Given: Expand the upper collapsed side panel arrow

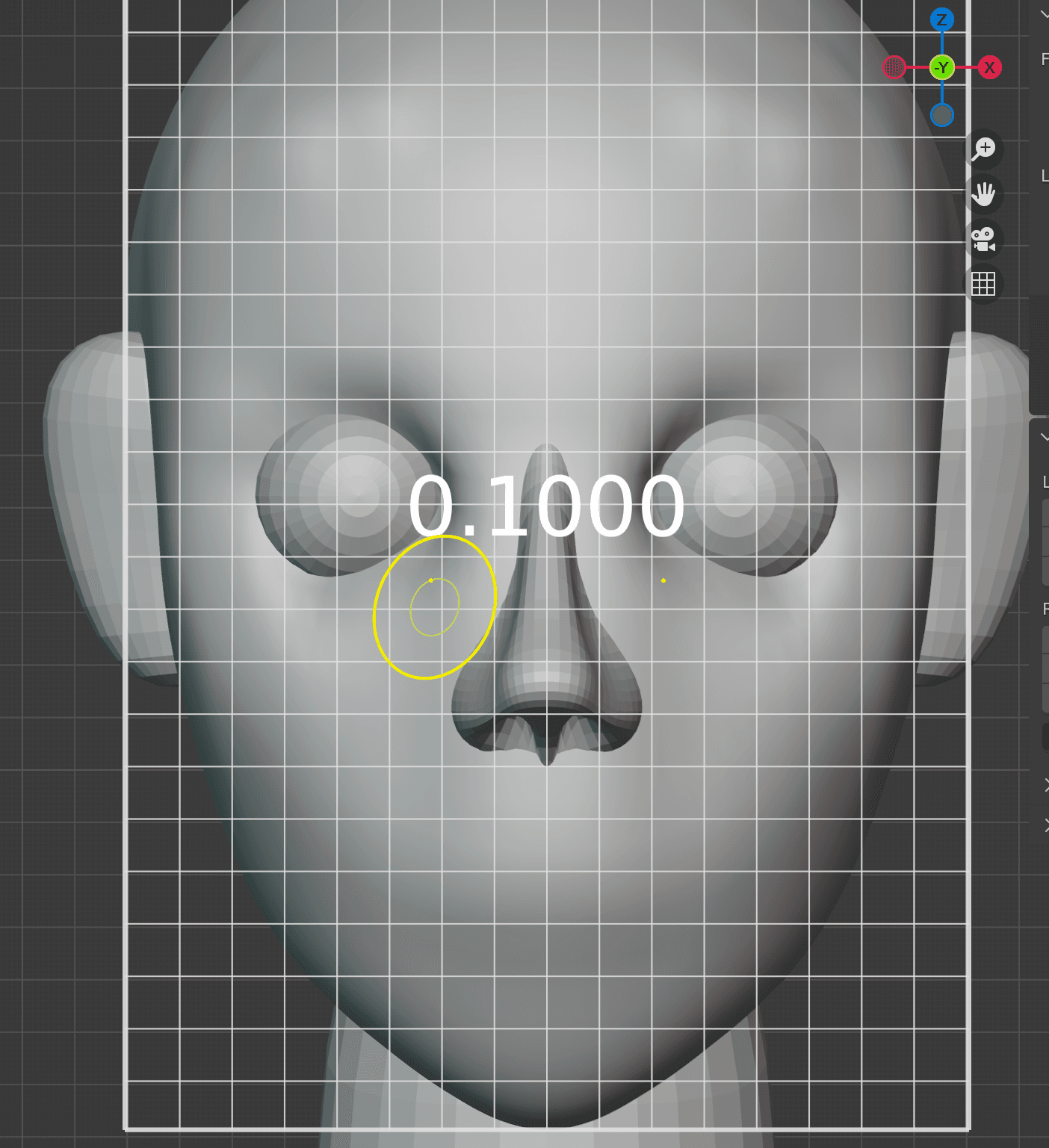Looking at the screenshot, I should [x=1045, y=785].
